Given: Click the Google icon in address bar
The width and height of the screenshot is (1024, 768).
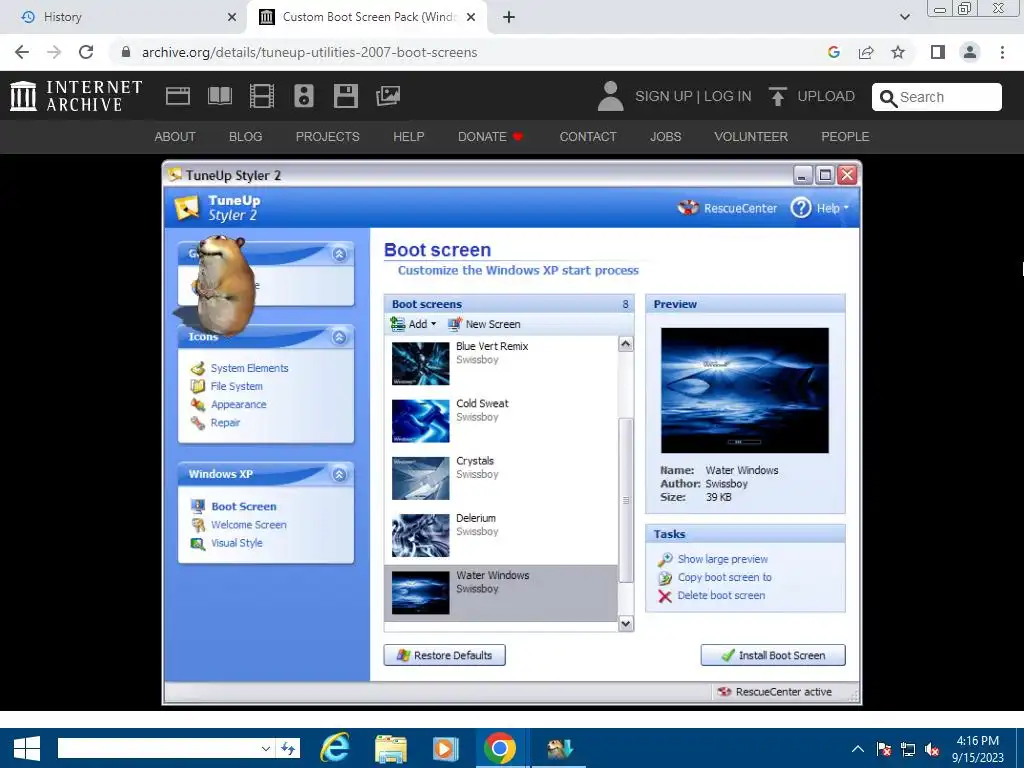Looking at the screenshot, I should (833, 52).
